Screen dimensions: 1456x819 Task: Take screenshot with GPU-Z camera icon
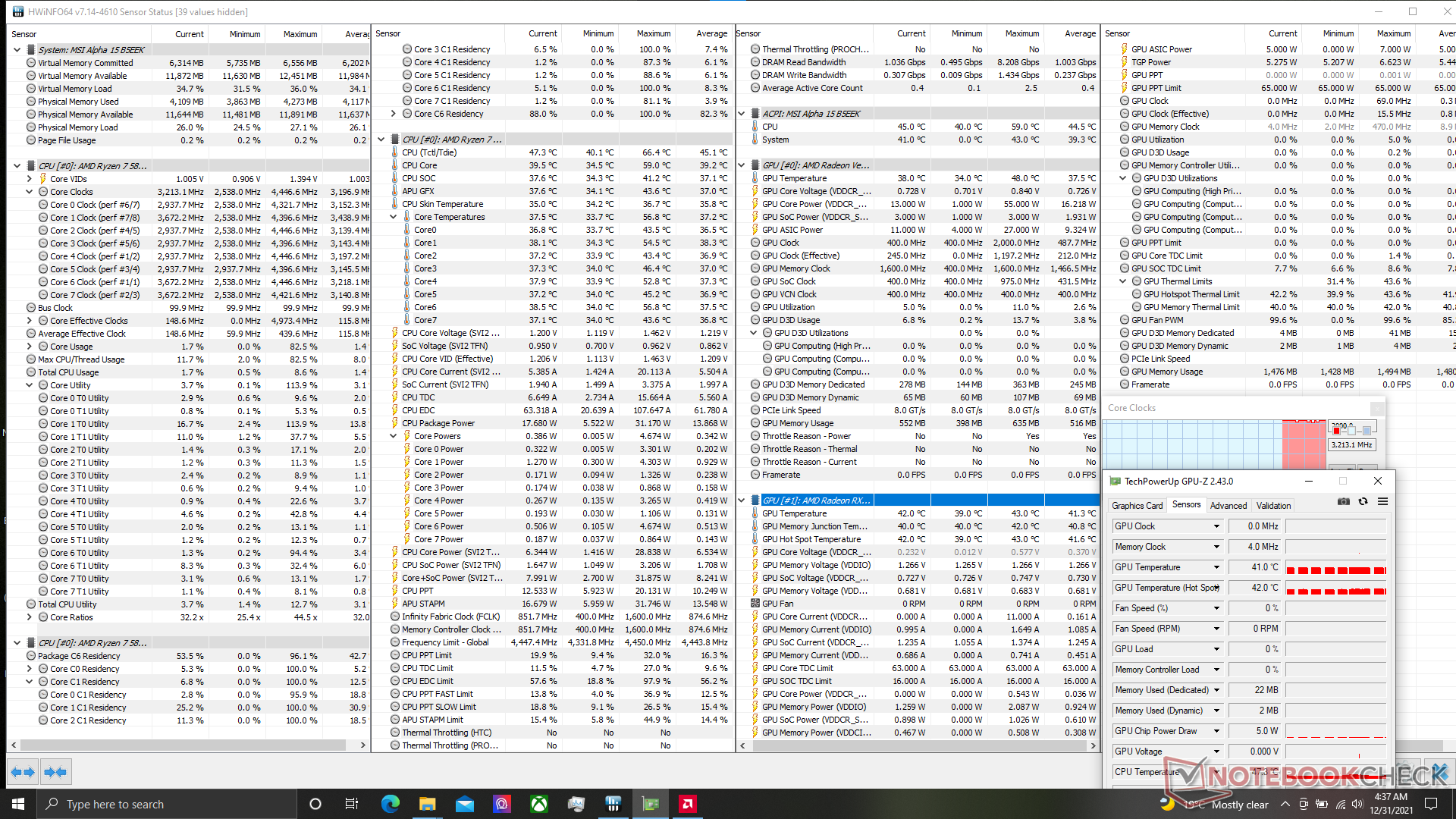point(1343,502)
